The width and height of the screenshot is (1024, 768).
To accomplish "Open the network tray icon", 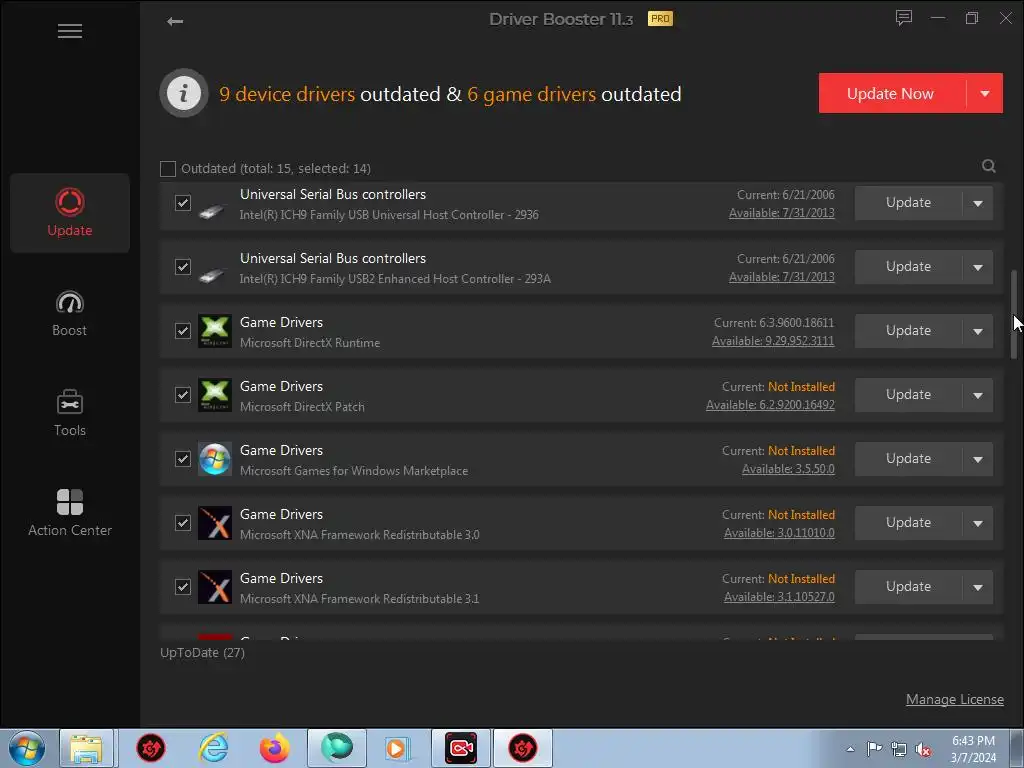I will pos(899,750).
